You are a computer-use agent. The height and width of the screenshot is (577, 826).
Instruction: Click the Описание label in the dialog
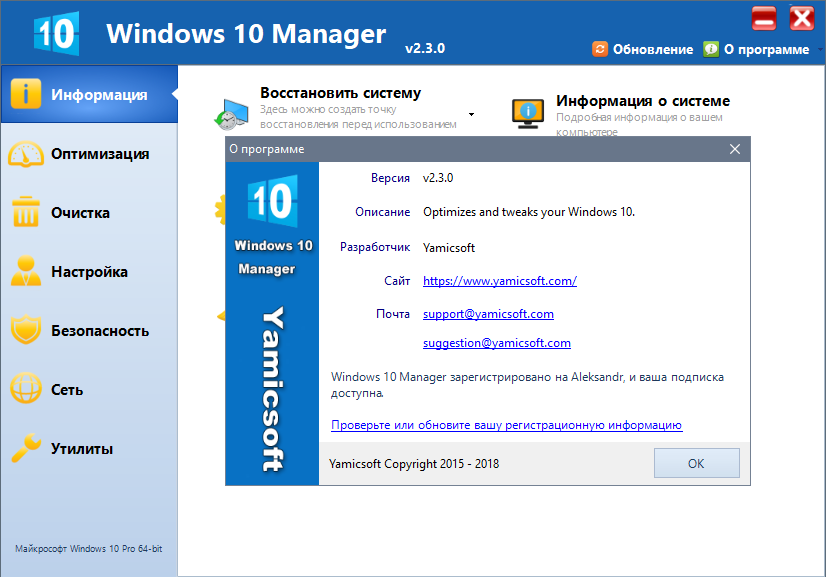(382, 212)
